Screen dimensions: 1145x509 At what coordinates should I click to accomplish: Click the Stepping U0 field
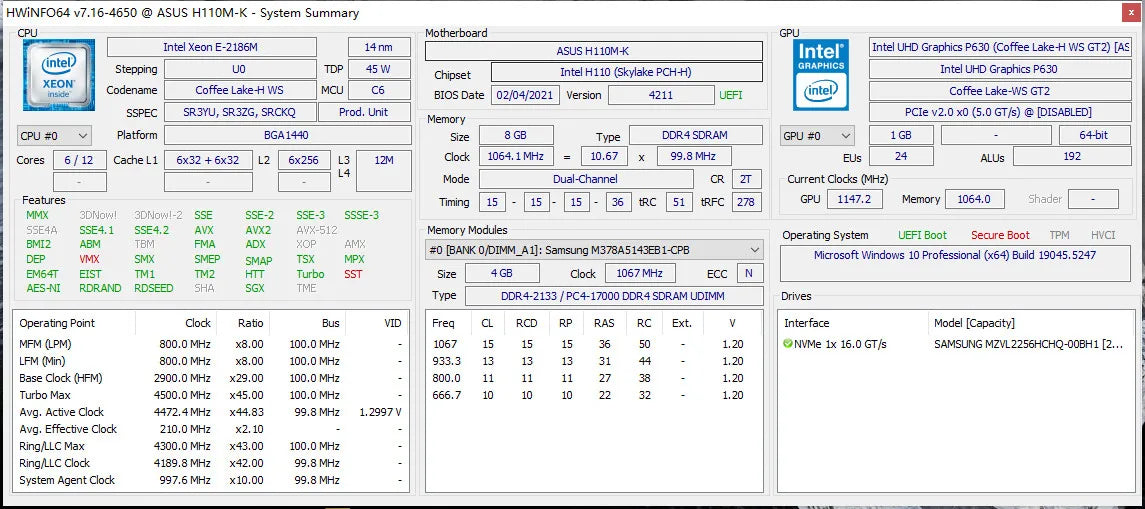(x=240, y=69)
